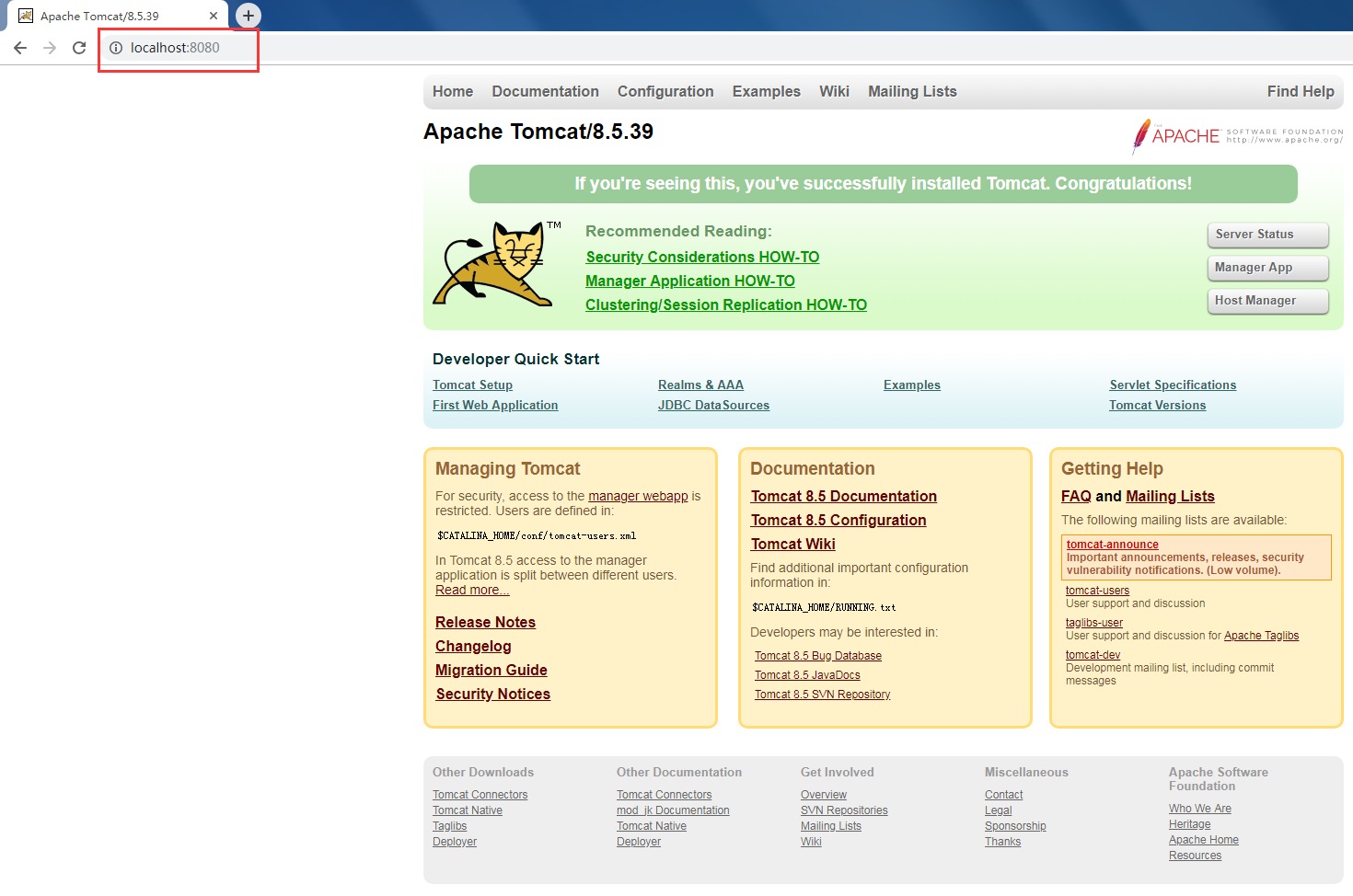Open the Overview link under Get Involved
This screenshot has height=896, width=1353.
(824, 795)
